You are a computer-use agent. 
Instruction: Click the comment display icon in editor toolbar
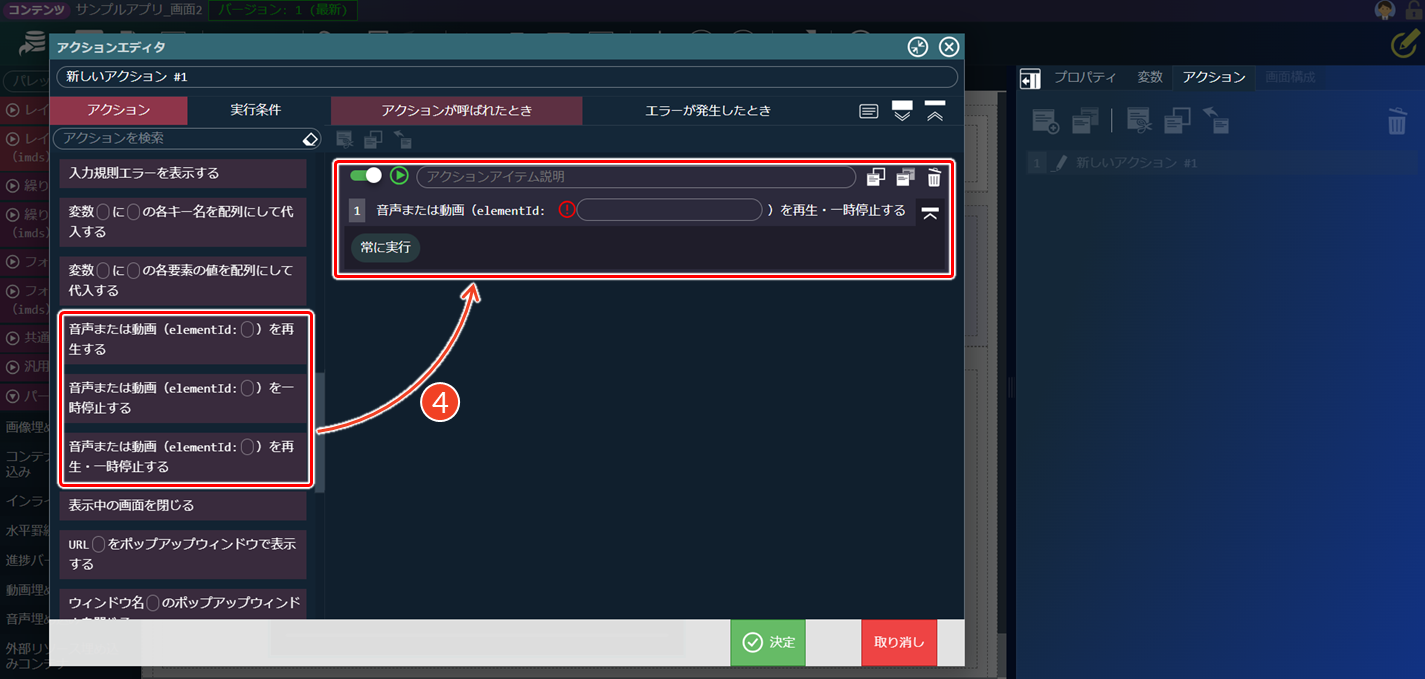[x=869, y=111]
